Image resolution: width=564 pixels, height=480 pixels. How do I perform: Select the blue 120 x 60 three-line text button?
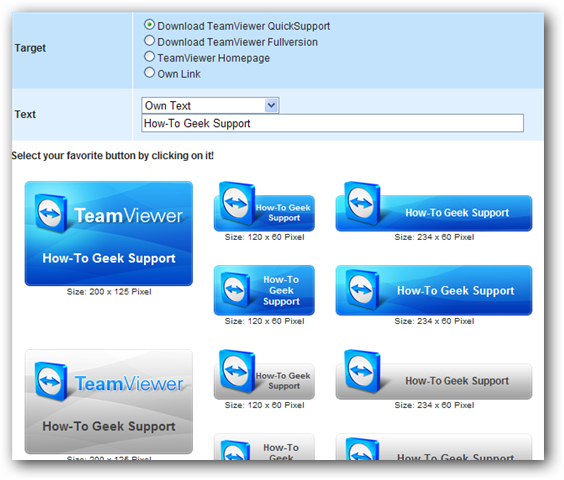coord(264,290)
